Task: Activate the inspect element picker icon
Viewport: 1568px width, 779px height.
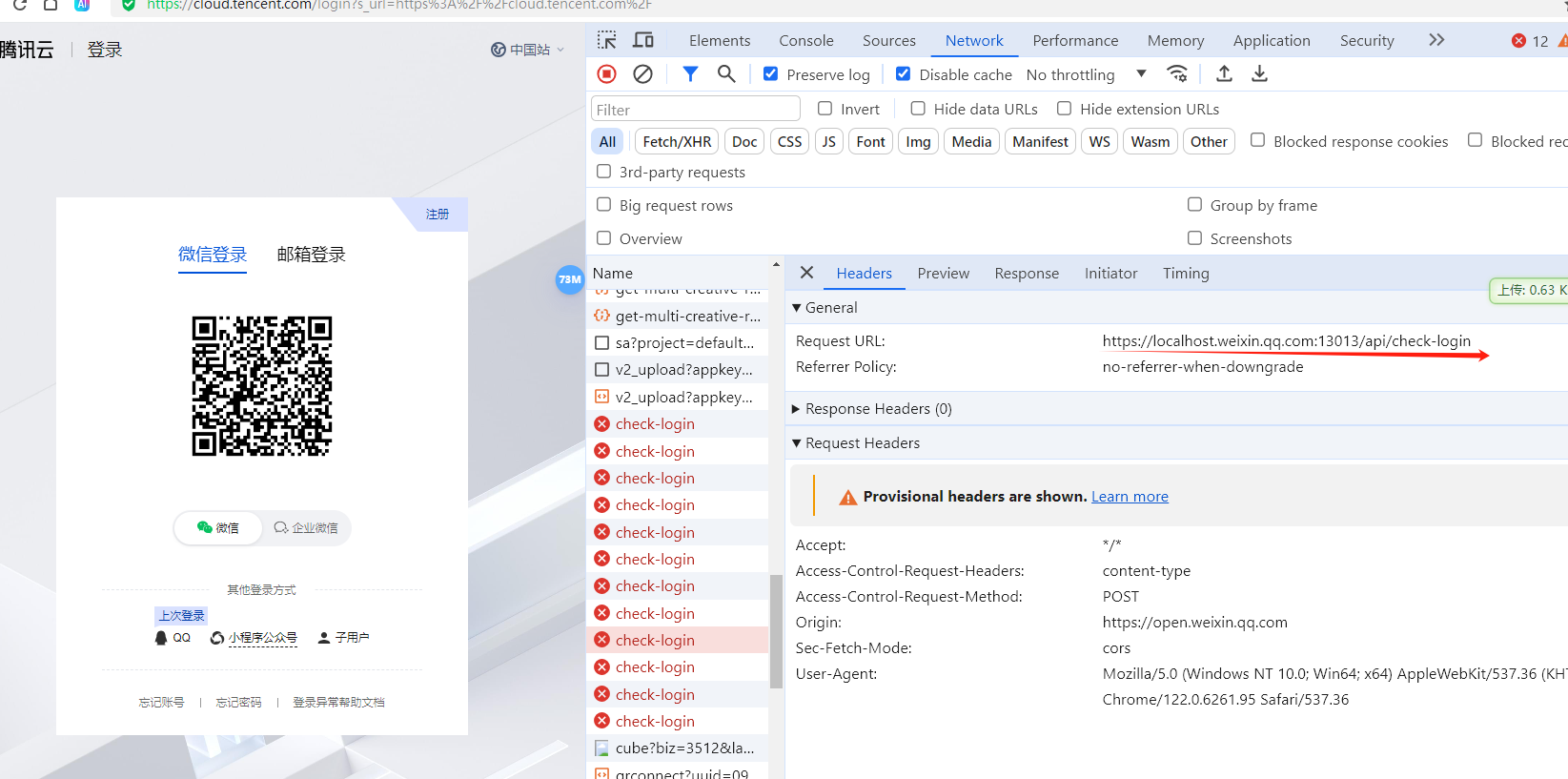Action: (607, 40)
